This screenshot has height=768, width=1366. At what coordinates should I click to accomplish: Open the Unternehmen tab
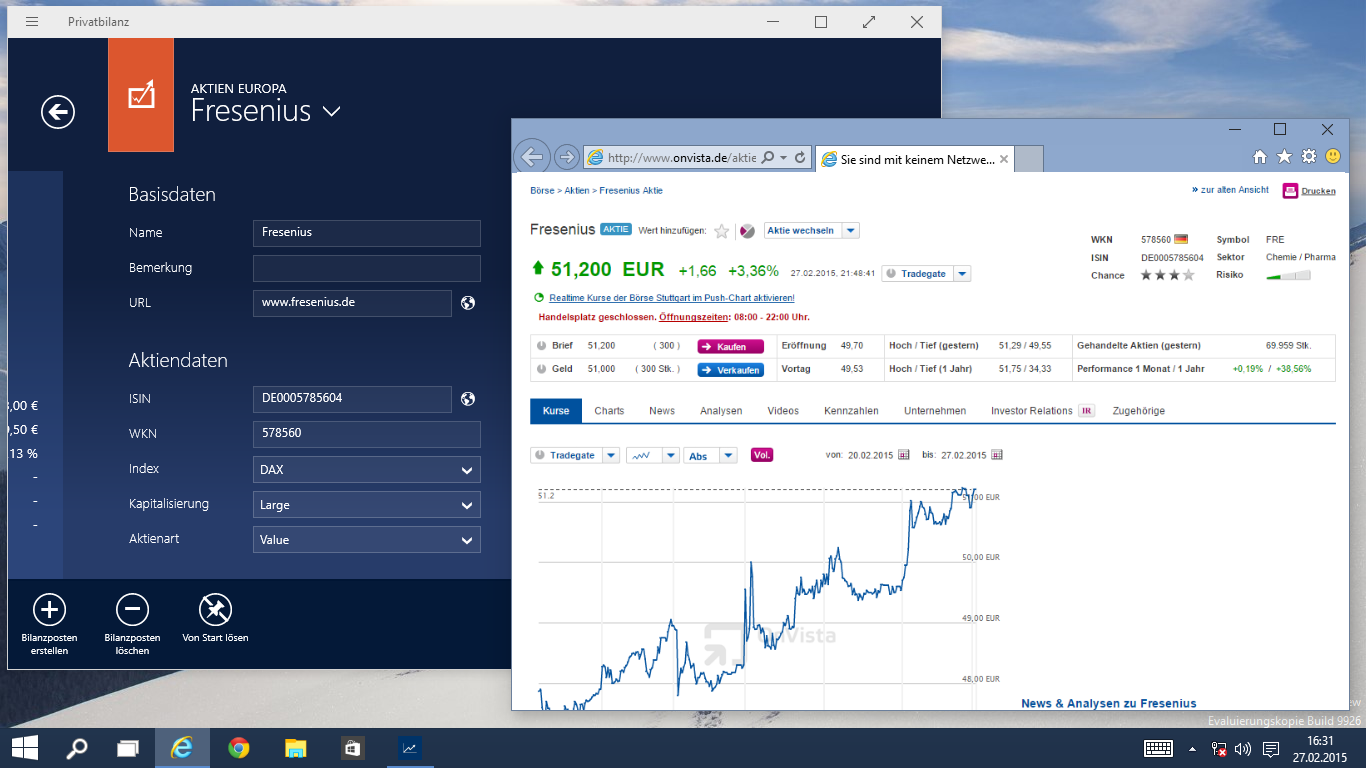click(935, 411)
